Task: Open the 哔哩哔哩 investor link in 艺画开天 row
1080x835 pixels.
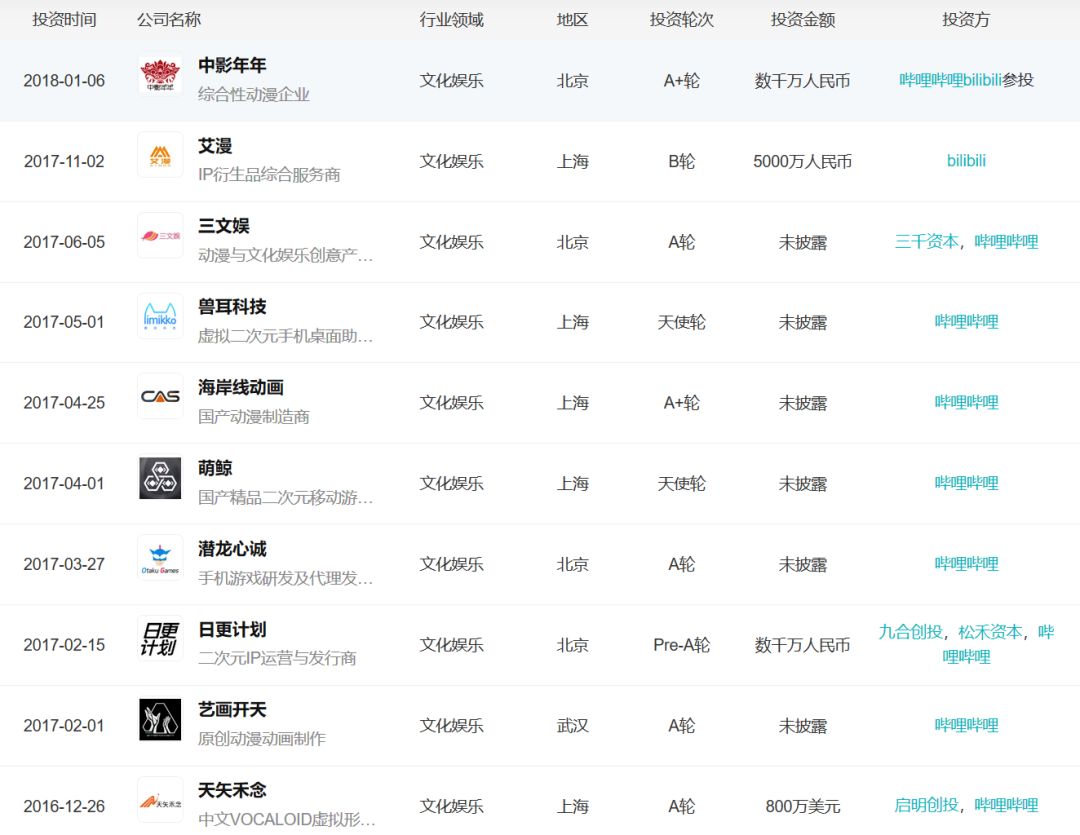Action: click(966, 725)
